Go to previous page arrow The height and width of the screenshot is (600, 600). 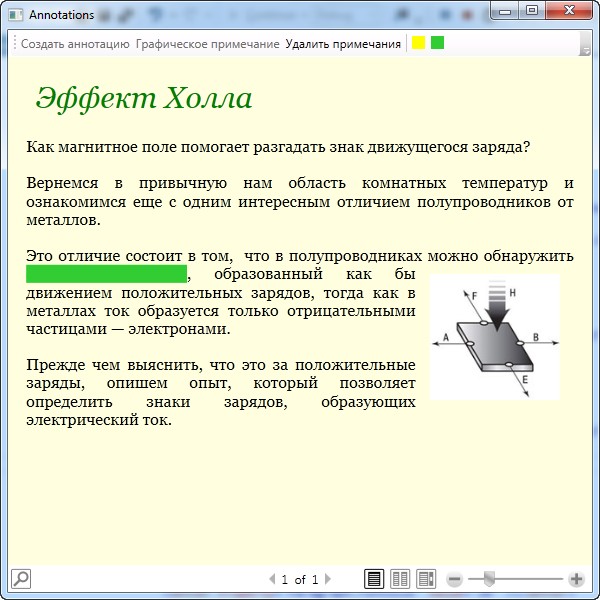coord(272,579)
